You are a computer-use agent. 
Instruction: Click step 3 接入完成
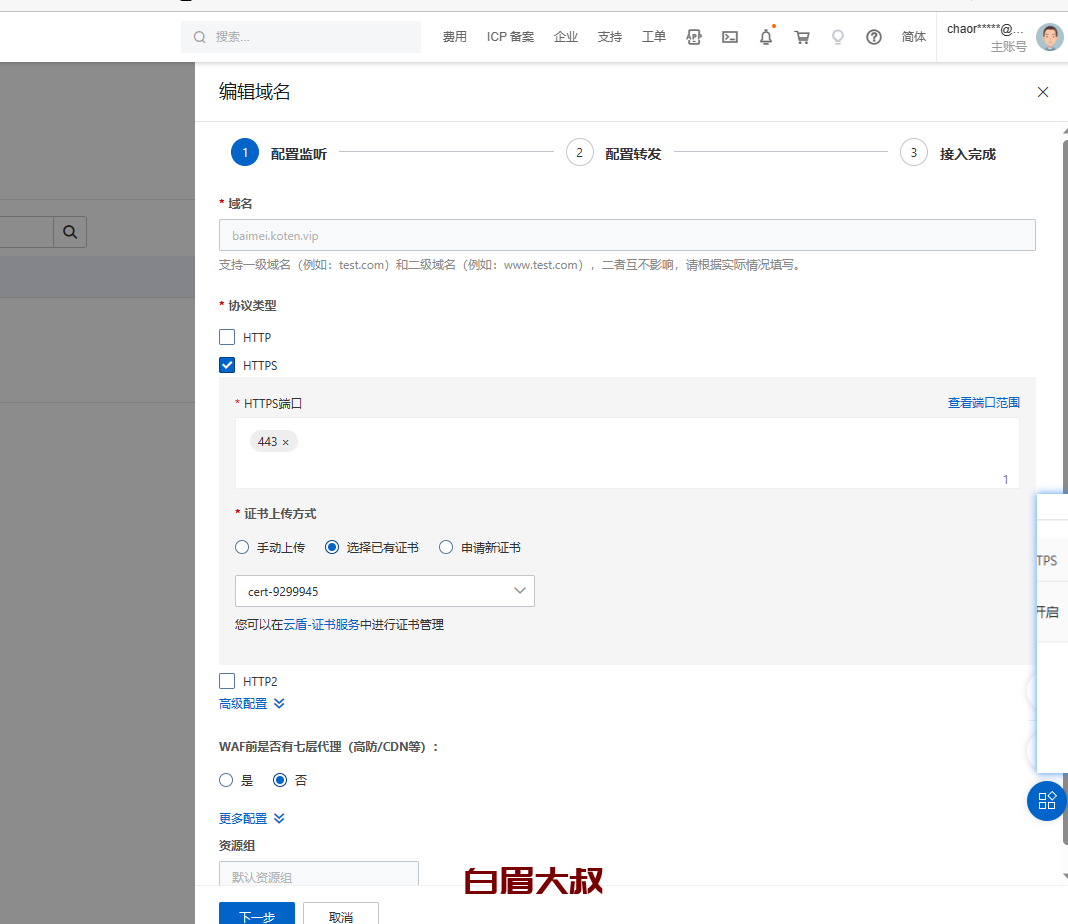coord(948,153)
